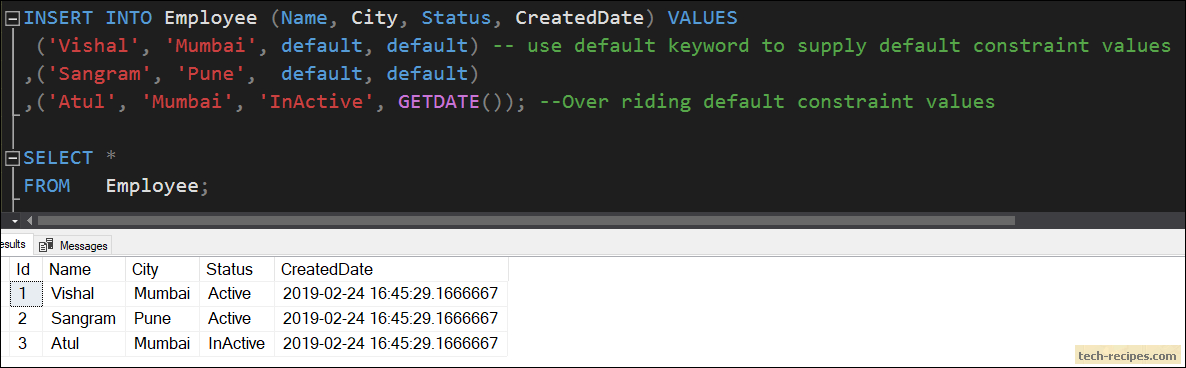1186x368 pixels.
Task: Click the tech-recipes.com watermark
Action: pos(1125,354)
